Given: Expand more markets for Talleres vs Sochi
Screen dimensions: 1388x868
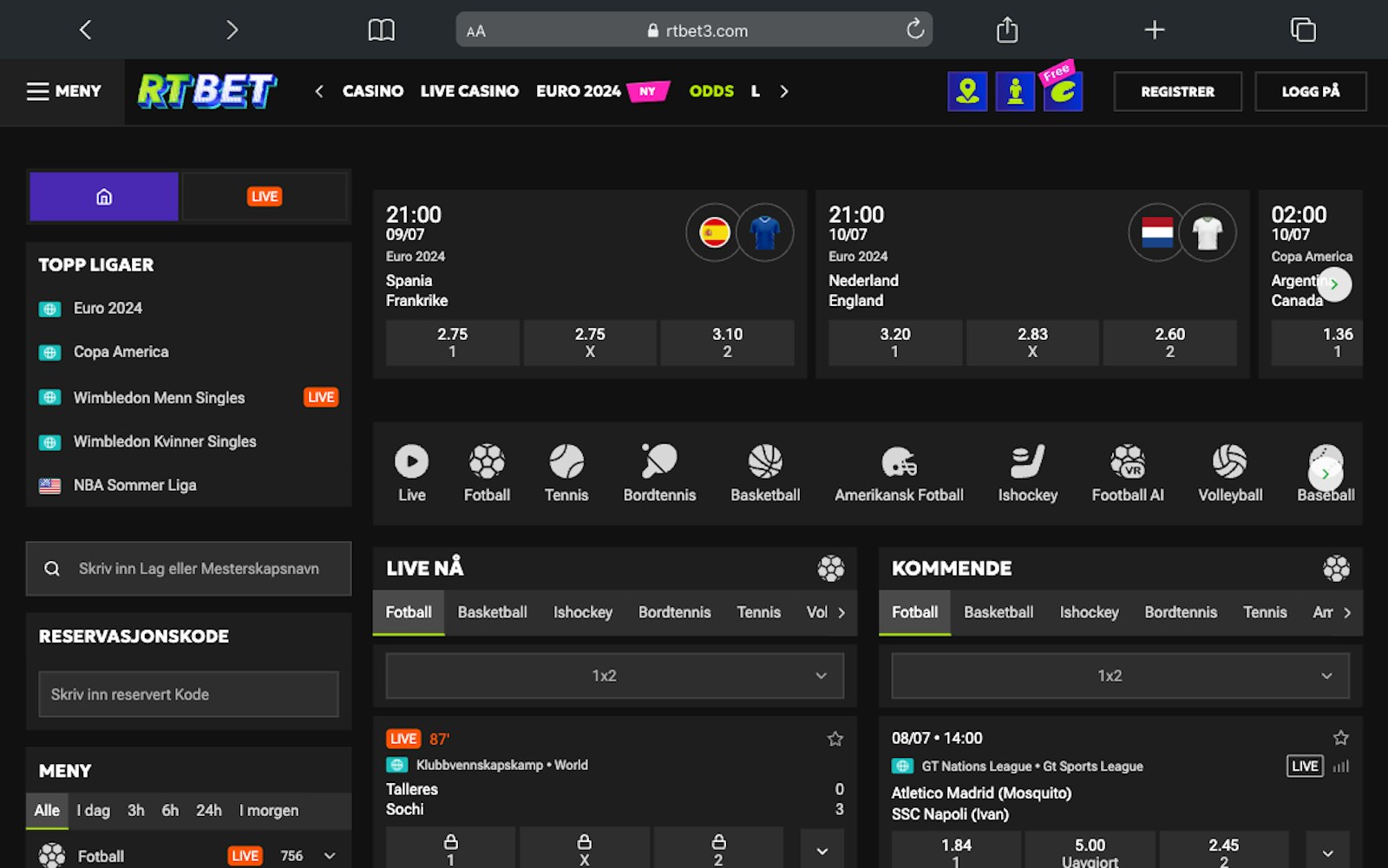Looking at the screenshot, I should click(x=822, y=851).
